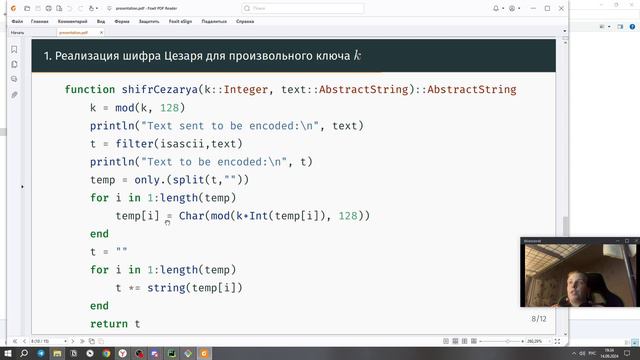Click the blue help icon in background window

[x=632, y=27]
